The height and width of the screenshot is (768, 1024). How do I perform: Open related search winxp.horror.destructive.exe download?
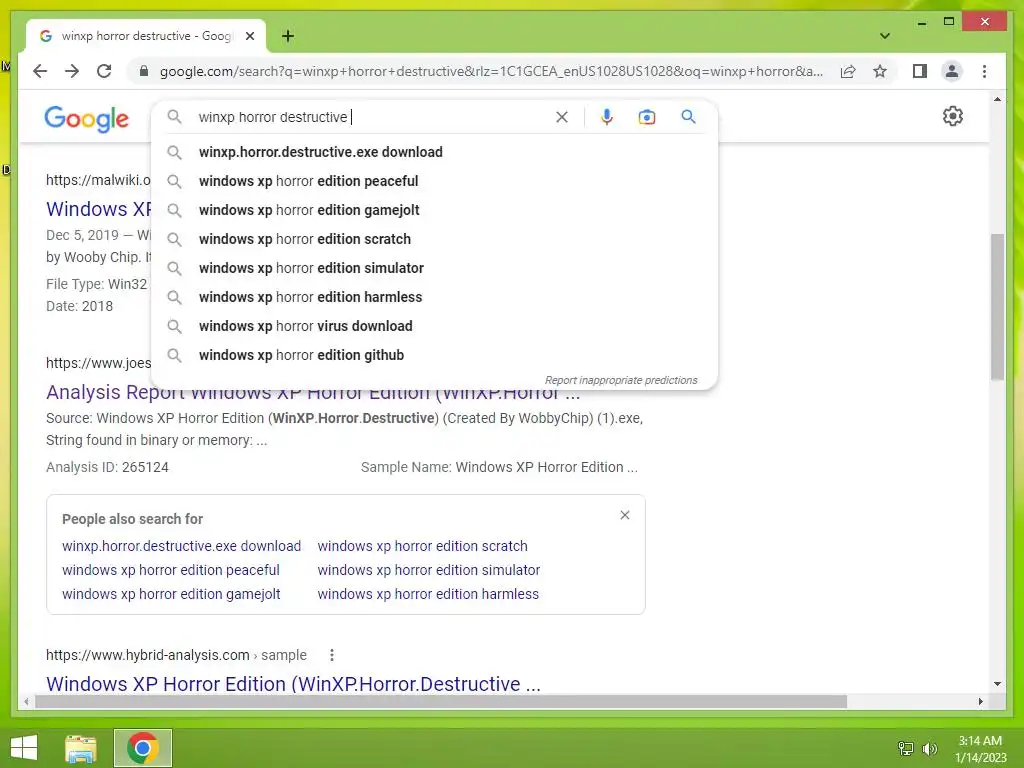[182, 546]
